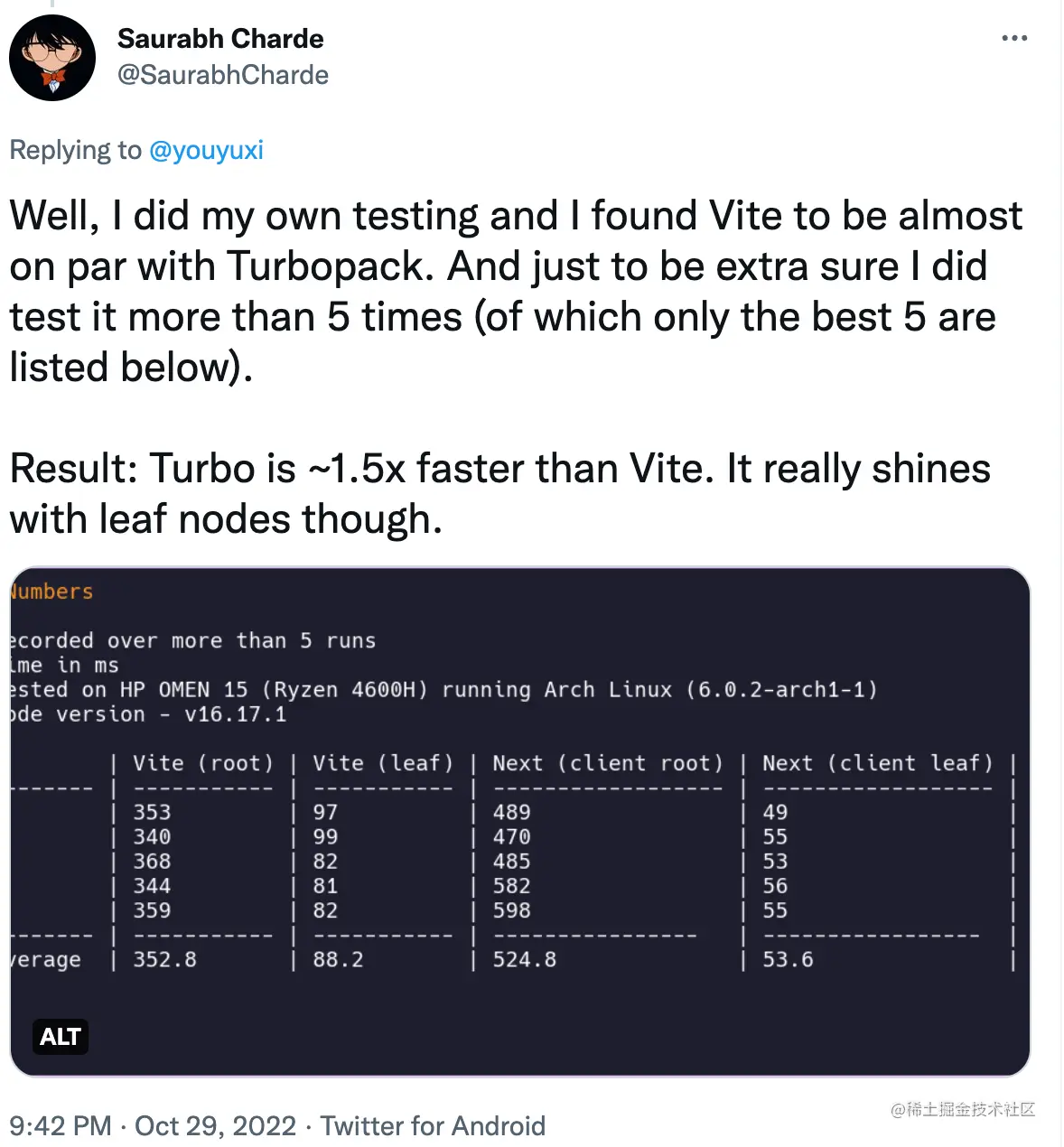1064x1147 pixels.
Task: Click the Next (client root) column header
Action: (607, 763)
